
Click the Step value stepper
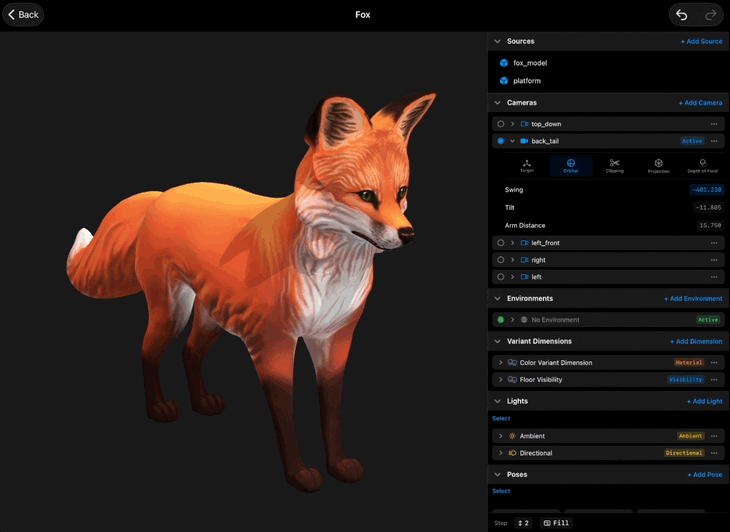coord(523,523)
